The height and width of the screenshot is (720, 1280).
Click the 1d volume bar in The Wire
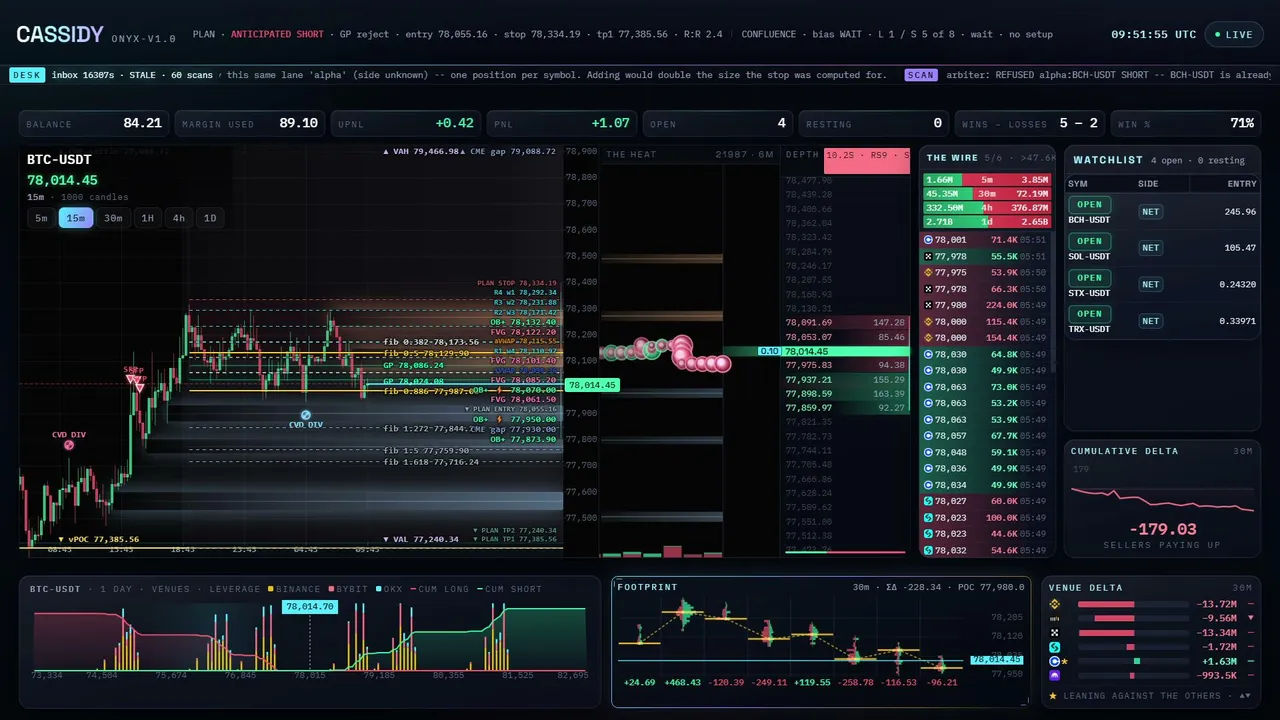(x=985, y=221)
